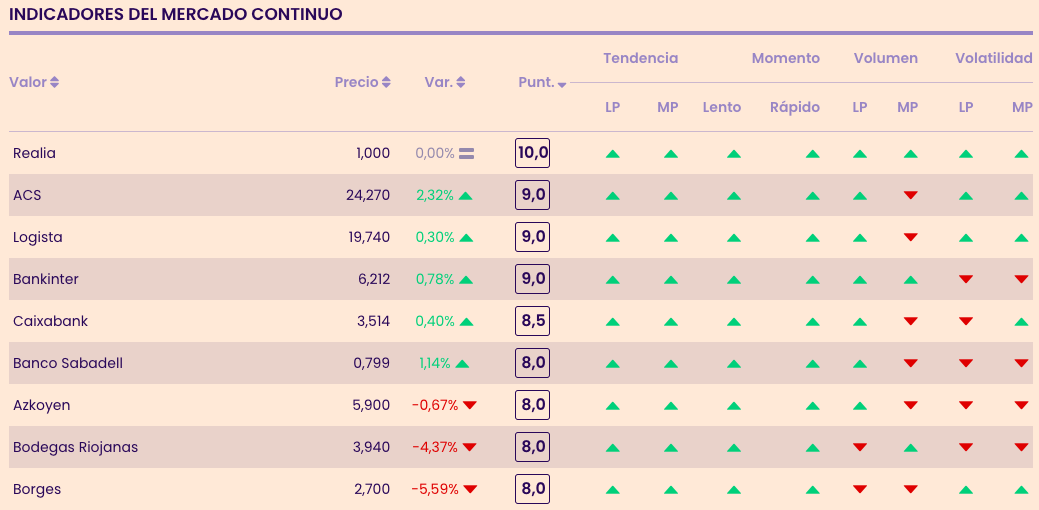Click Bankinter red Volatilidad LP arrow

click(x=966, y=279)
